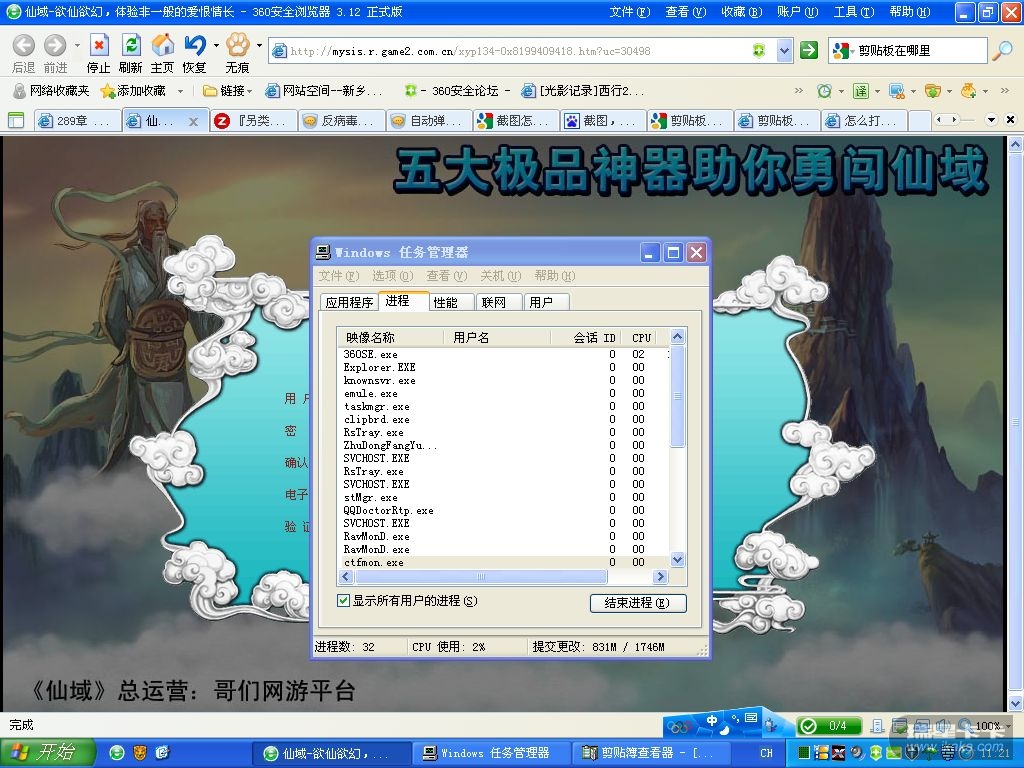Image resolution: width=1024 pixels, height=768 pixels.
Task: Click the process list scroll down arrow
Action: (x=677, y=560)
